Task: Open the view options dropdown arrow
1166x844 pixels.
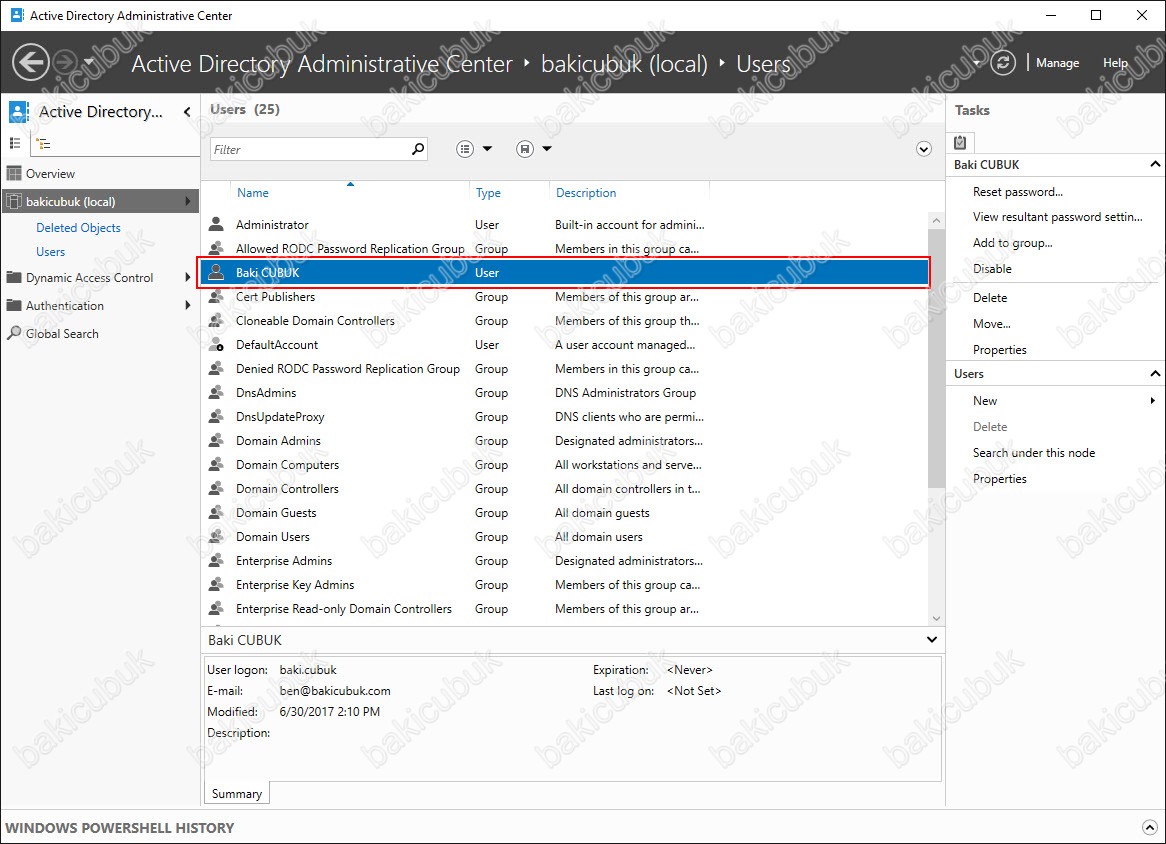Action: point(487,149)
